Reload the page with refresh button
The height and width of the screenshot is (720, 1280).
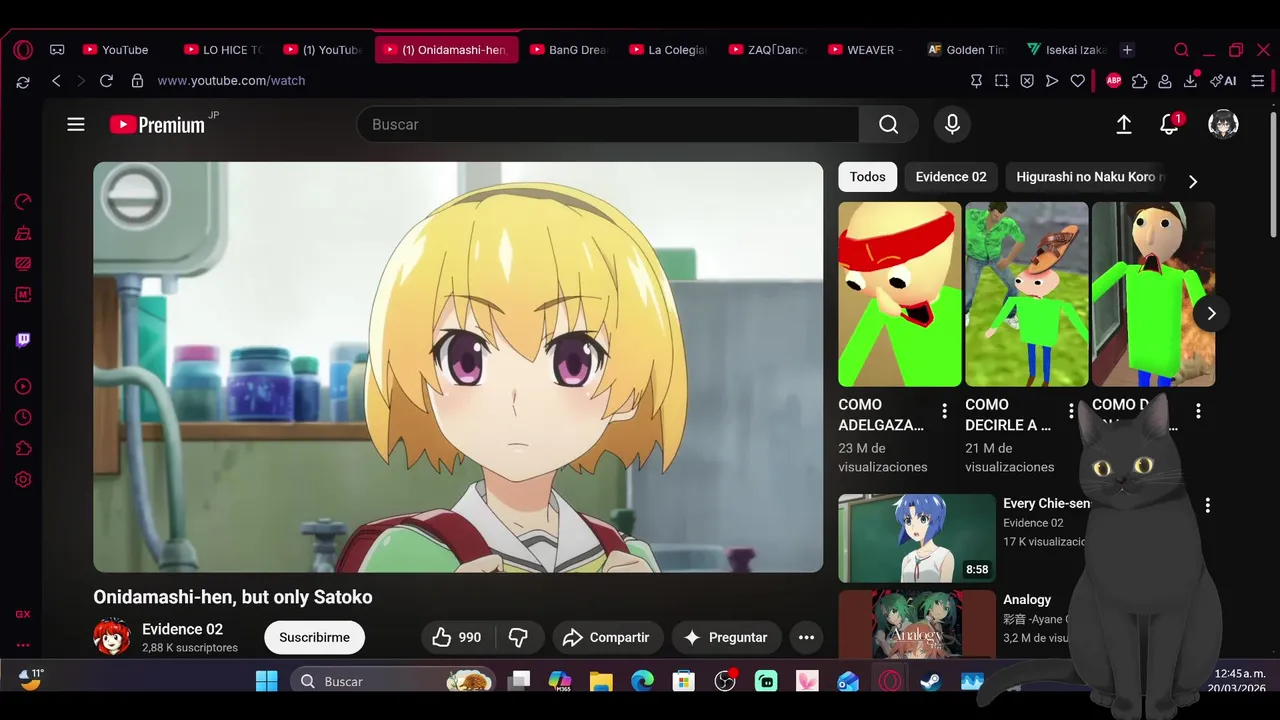coord(106,81)
